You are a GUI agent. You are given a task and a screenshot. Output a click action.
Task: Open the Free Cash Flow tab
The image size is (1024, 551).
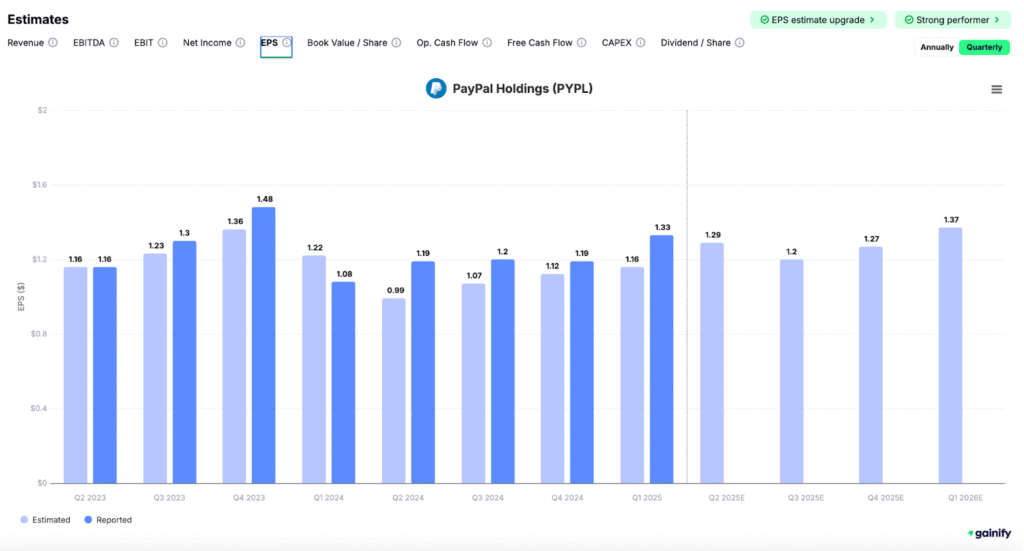539,43
